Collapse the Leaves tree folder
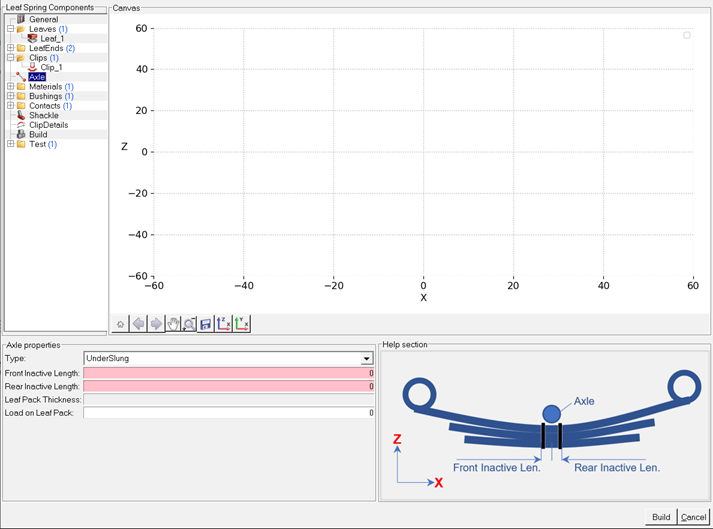 point(10,29)
